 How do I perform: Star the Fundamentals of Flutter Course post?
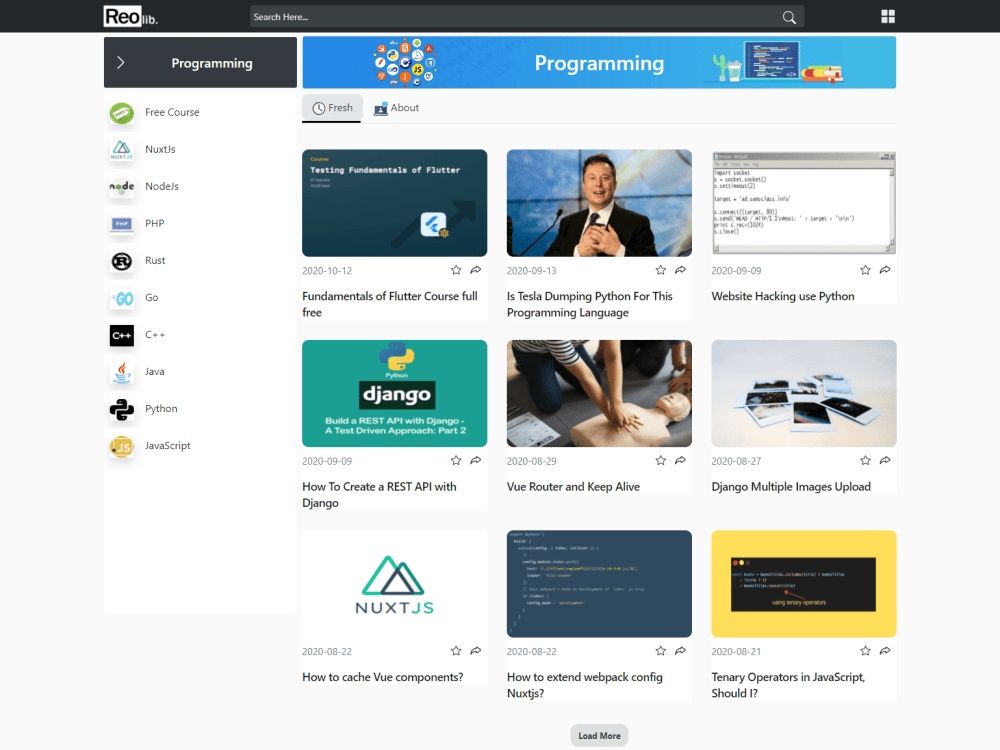point(456,270)
